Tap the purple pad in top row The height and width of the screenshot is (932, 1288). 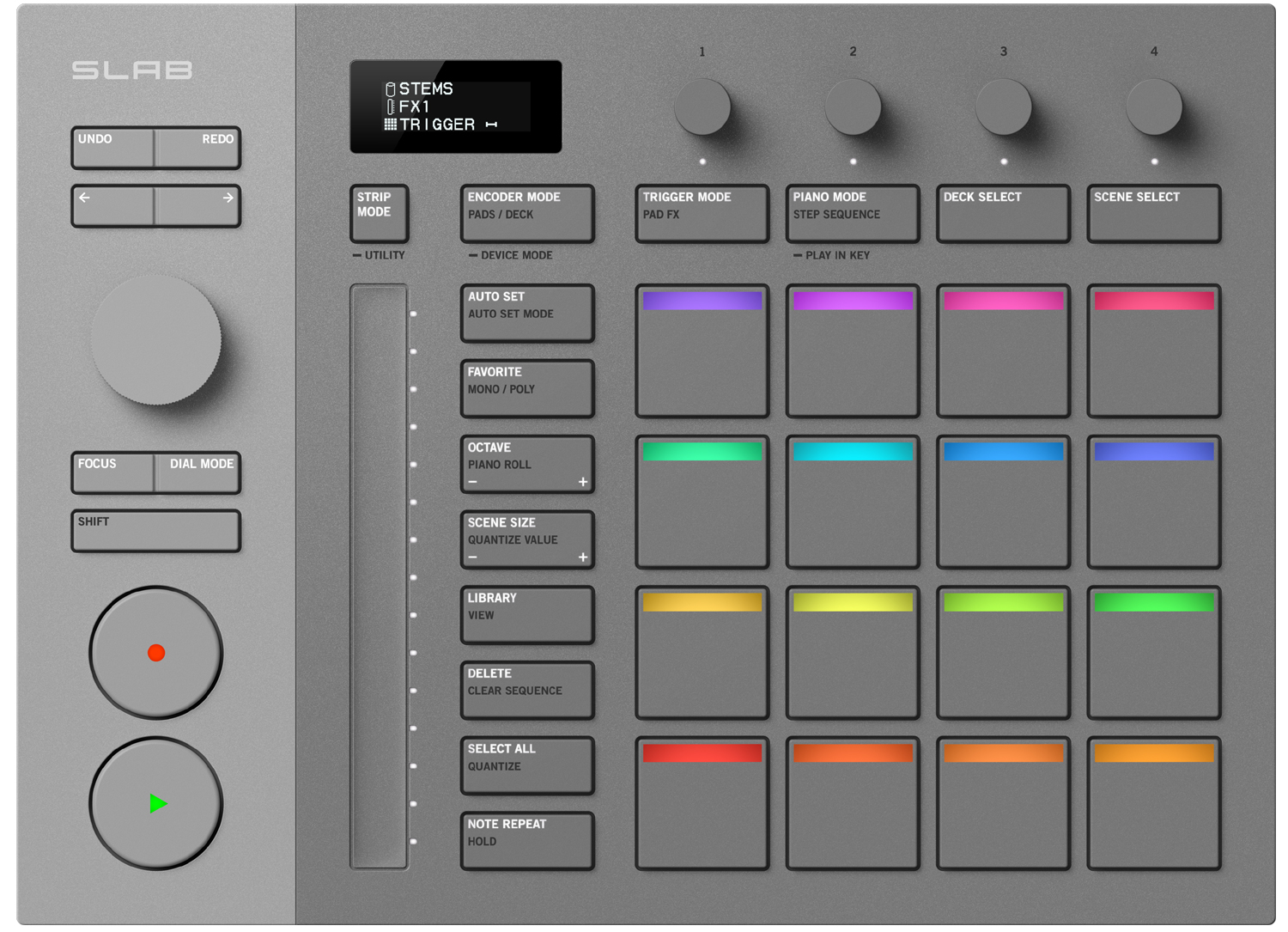[x=702, y=351]
